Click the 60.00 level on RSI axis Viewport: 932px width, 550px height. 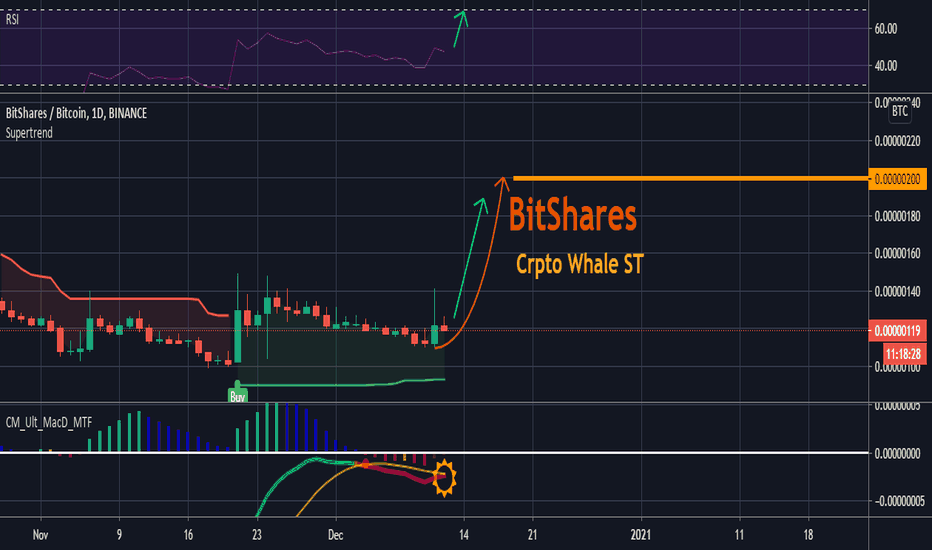[x=886, y=29]
